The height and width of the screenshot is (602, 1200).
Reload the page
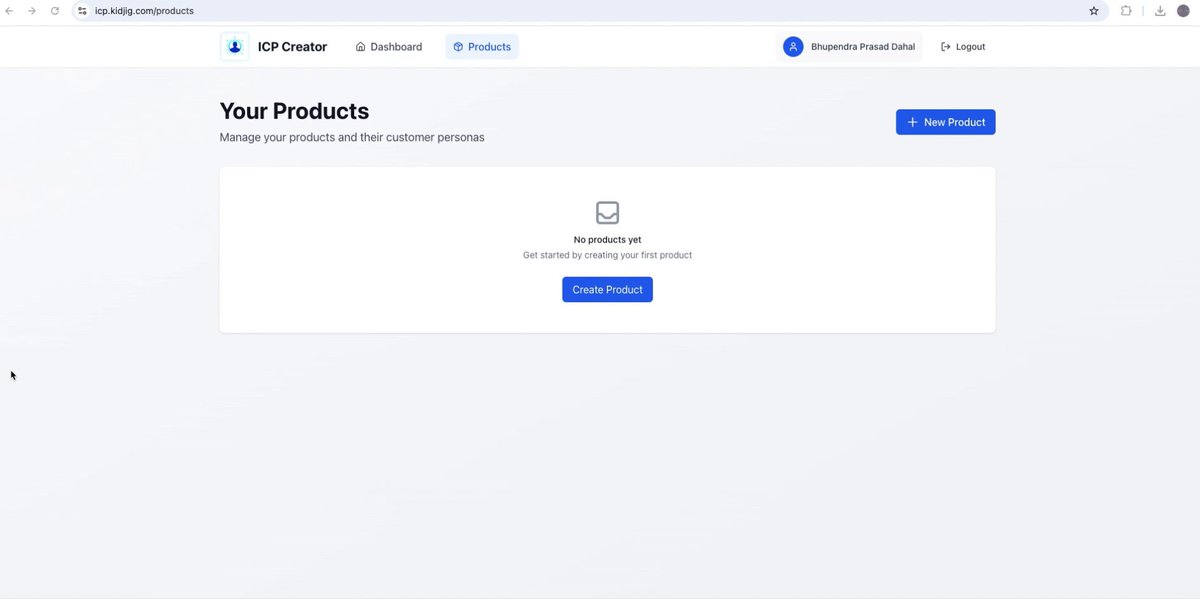coord(55,11)
